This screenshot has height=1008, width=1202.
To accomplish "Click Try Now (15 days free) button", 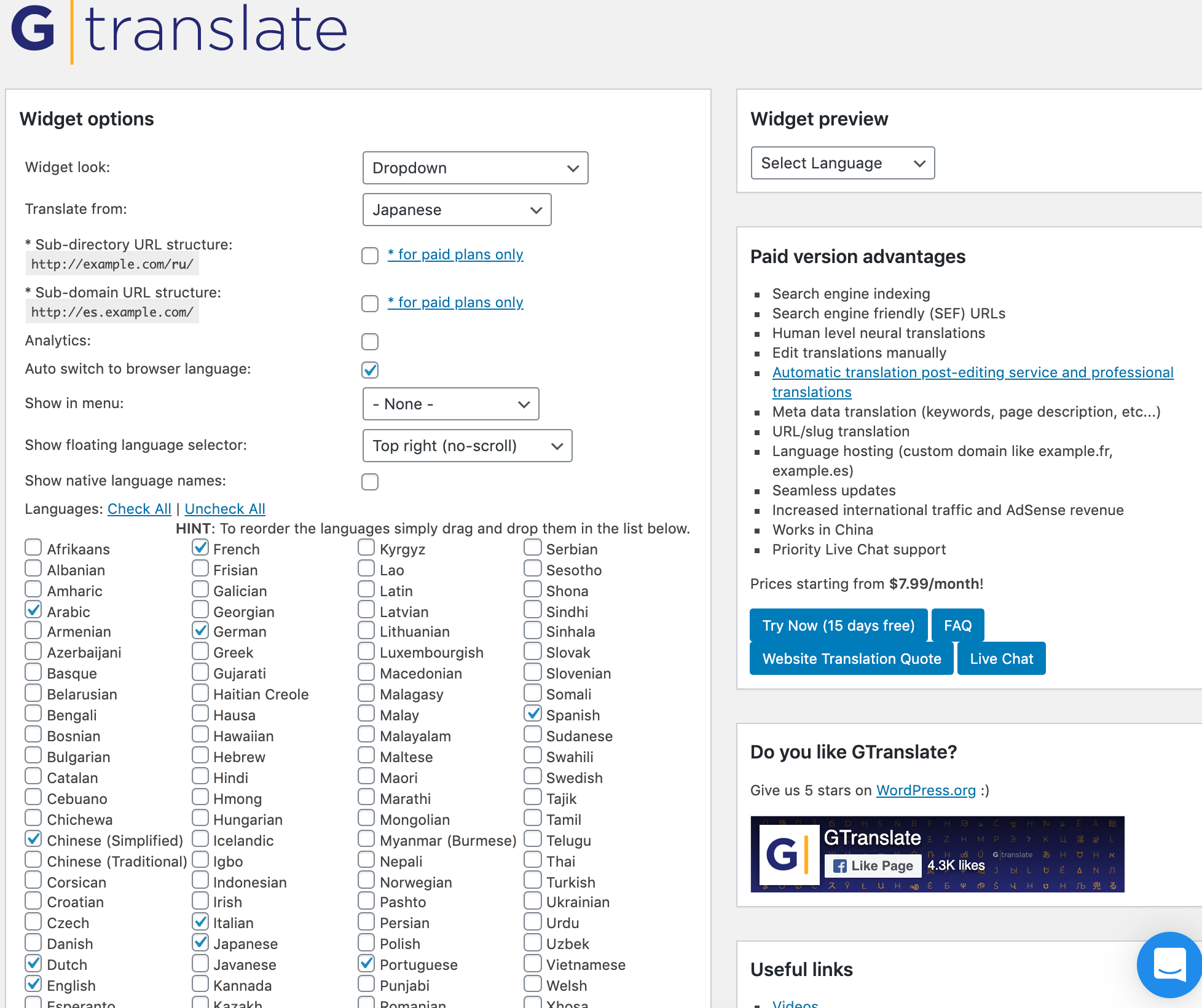I will [x=839, y=626].
